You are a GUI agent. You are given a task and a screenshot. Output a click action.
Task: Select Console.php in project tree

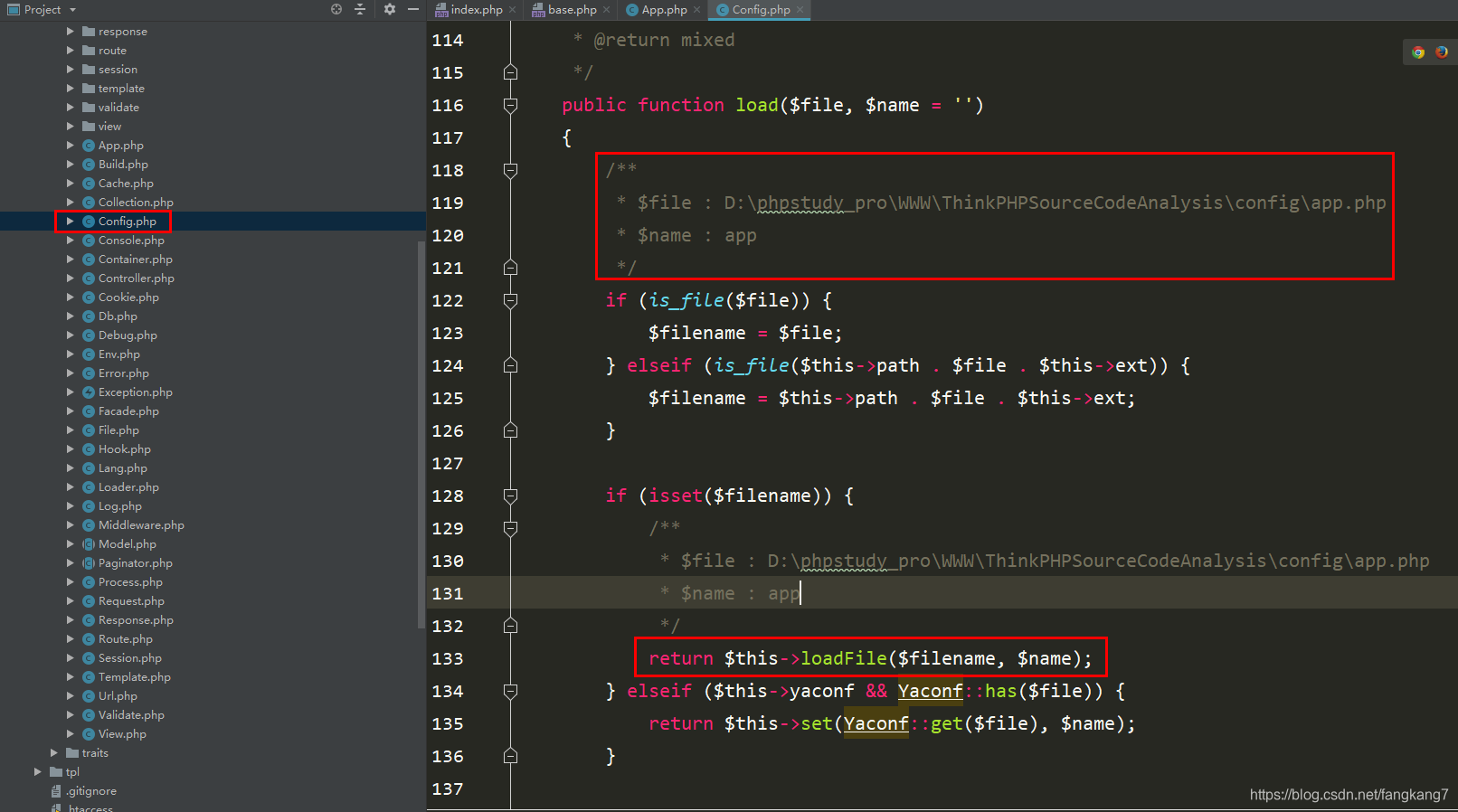[x=131, y=241]
